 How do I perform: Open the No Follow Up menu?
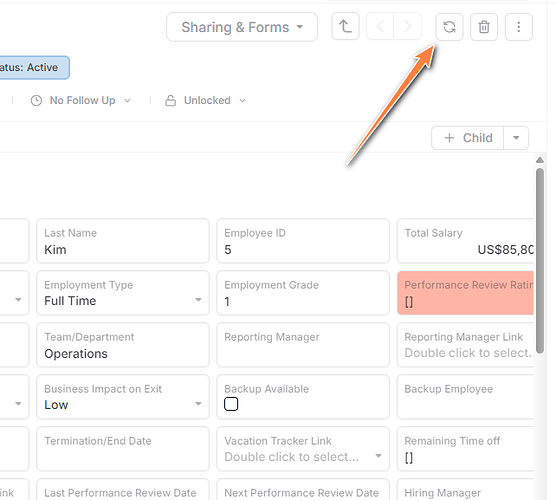point(81,101)
